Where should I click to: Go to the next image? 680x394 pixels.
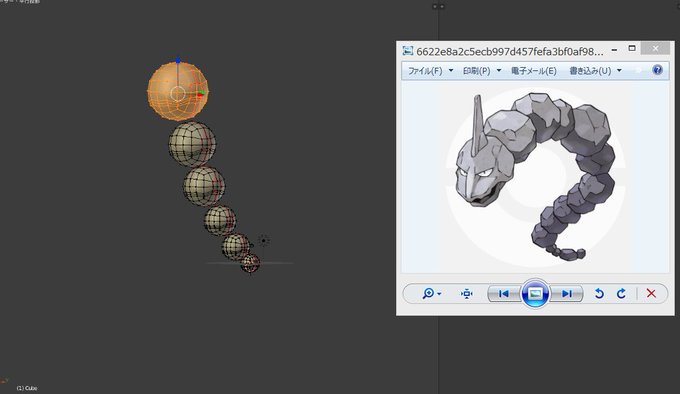(566, 293)
